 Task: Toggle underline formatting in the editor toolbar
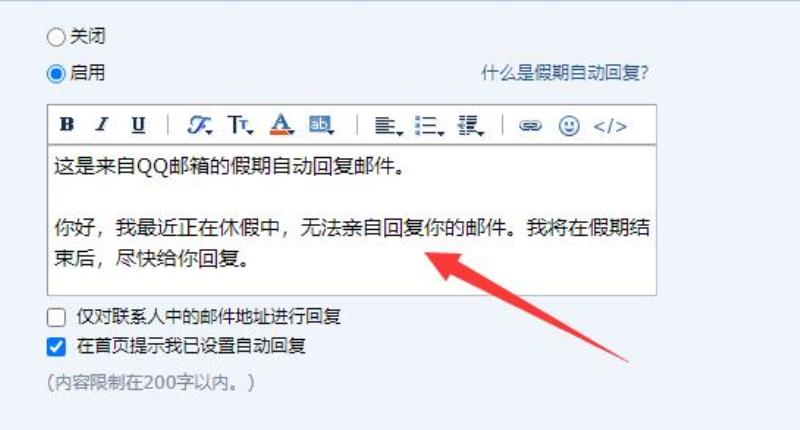(x=138, y=125)
